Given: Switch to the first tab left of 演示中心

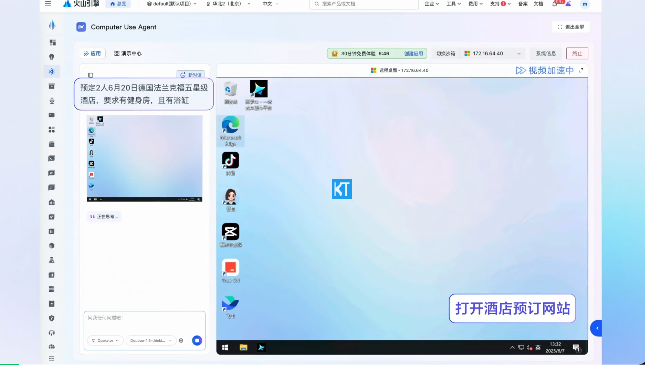Looking at the screenshot, I should click(x=93, y=53).
